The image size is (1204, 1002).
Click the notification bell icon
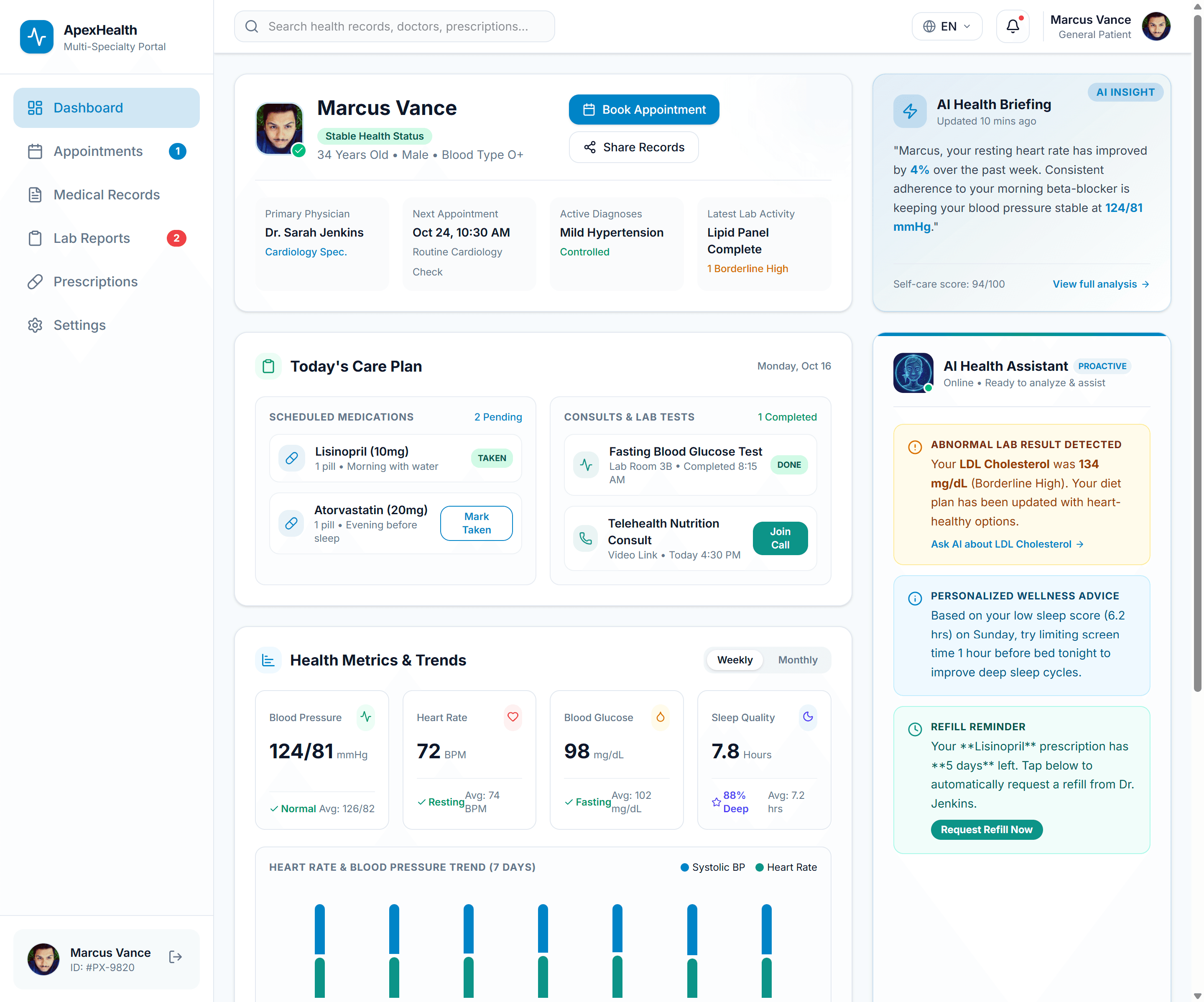(x=1013, y=26)
